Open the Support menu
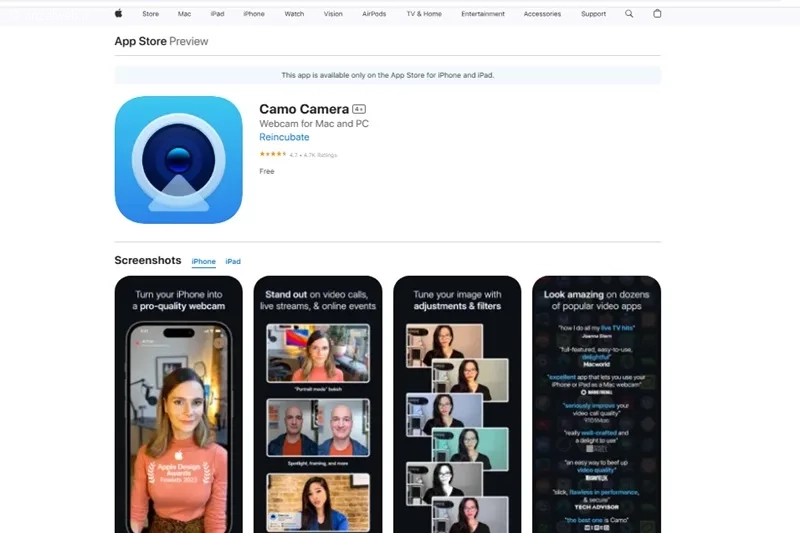Image resolution: width=800 pixels, height=533 pixels. point(593,14)
